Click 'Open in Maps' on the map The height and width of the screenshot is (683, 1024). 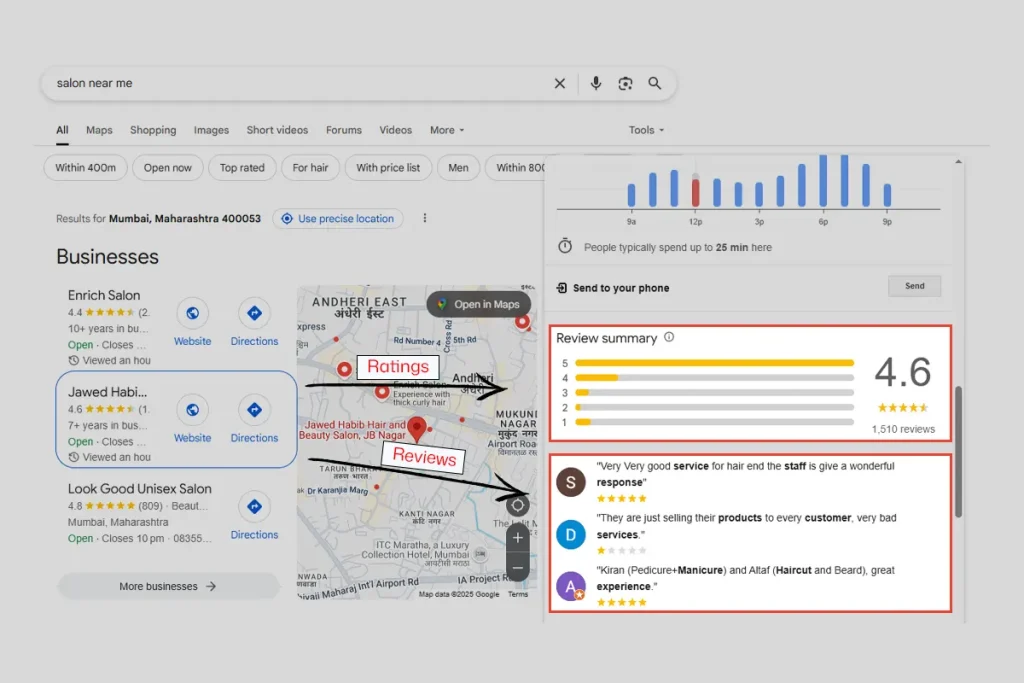[x=479, y=304]
